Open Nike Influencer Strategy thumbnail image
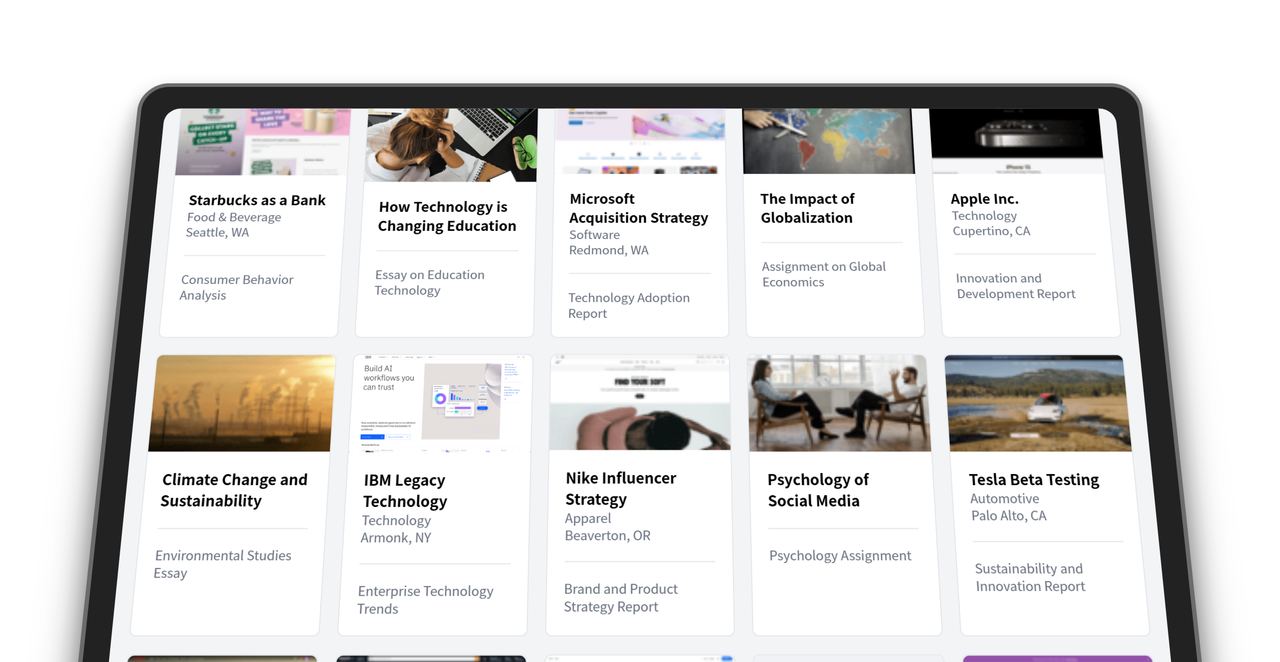Viewport: 1280px width, 662px height. click(x=640, y=403)
